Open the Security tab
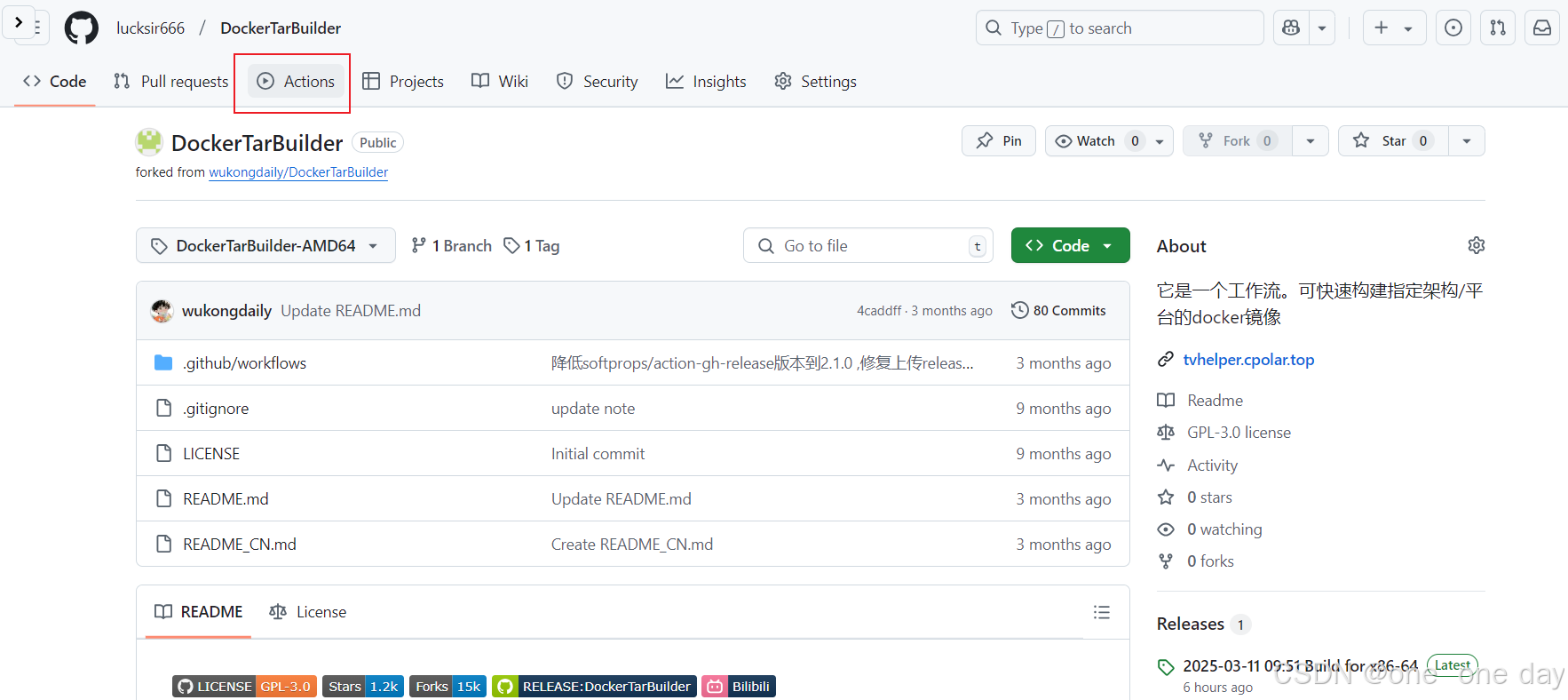The height and width of the screenshot is (700, 1568). [x=597, y=81]
